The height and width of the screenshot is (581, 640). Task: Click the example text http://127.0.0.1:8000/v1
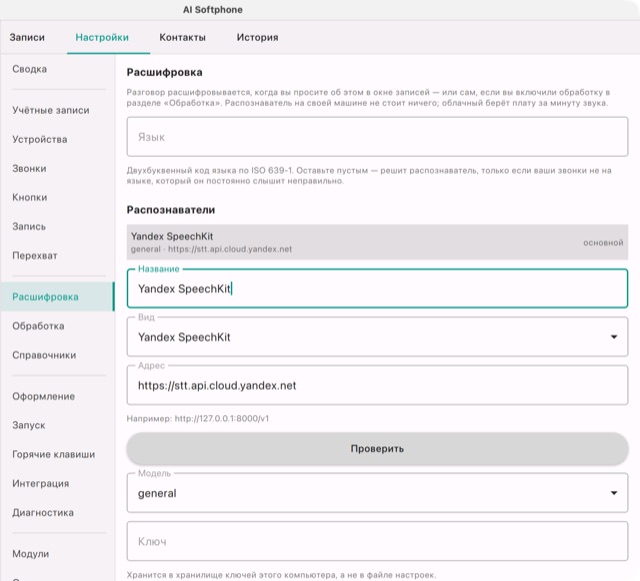coord(222,418)
